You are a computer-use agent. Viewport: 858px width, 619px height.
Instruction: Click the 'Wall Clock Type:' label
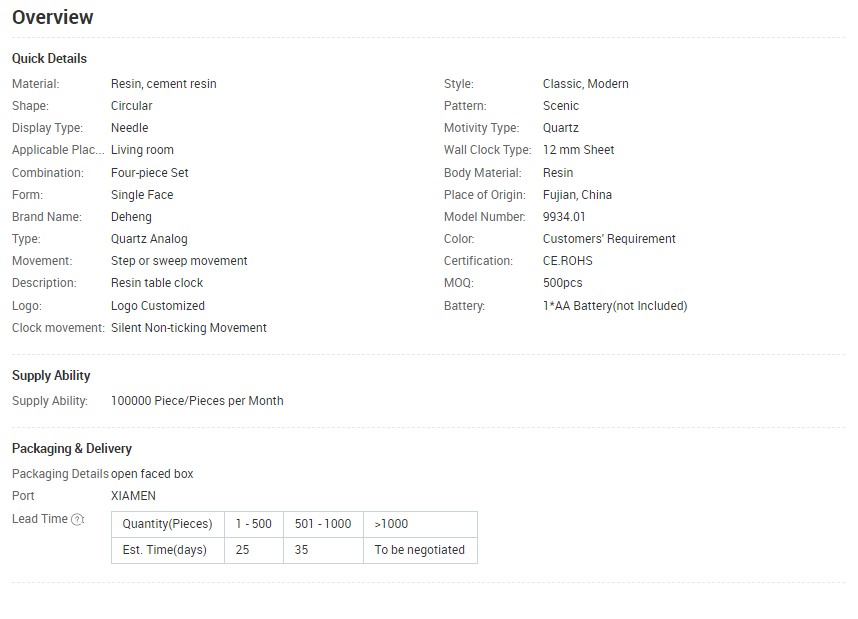point(488,150)
